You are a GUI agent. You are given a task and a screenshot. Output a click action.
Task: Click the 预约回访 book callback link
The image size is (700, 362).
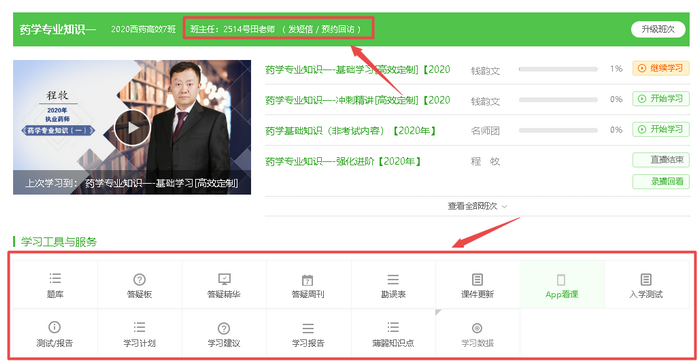click(x=338, y=30)
